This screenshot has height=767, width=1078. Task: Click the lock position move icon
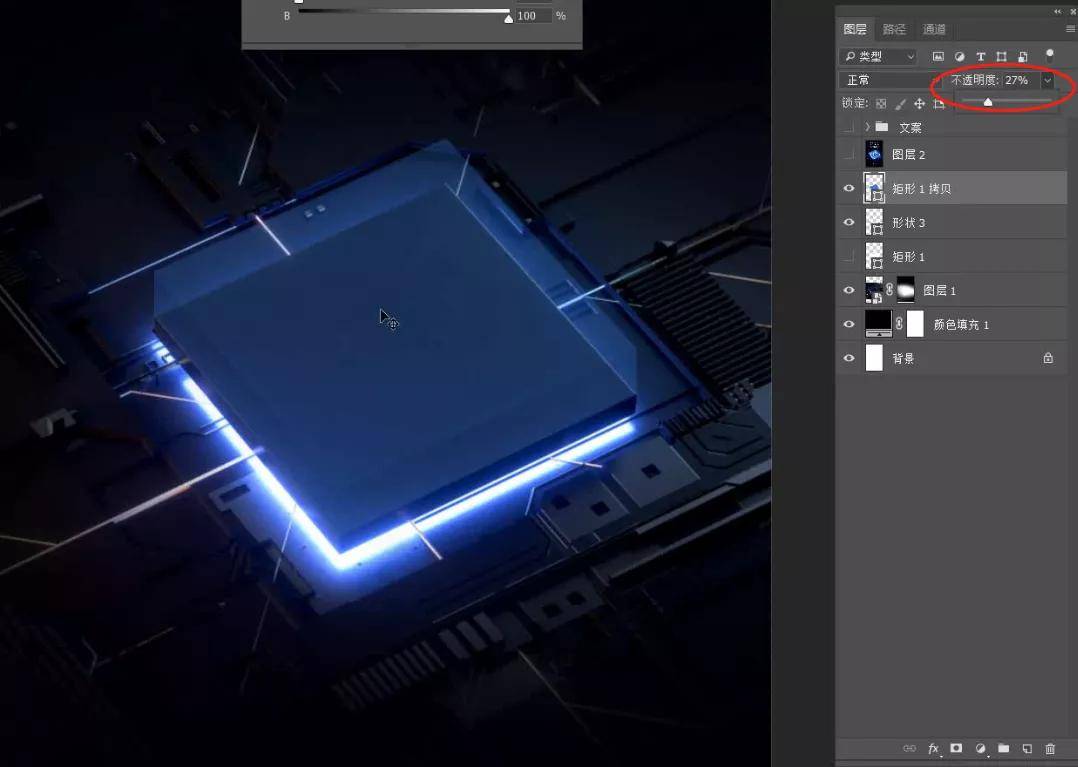919,103
